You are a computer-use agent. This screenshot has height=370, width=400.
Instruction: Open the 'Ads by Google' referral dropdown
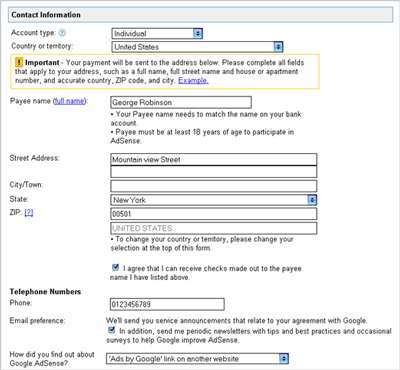coord(197,359)
